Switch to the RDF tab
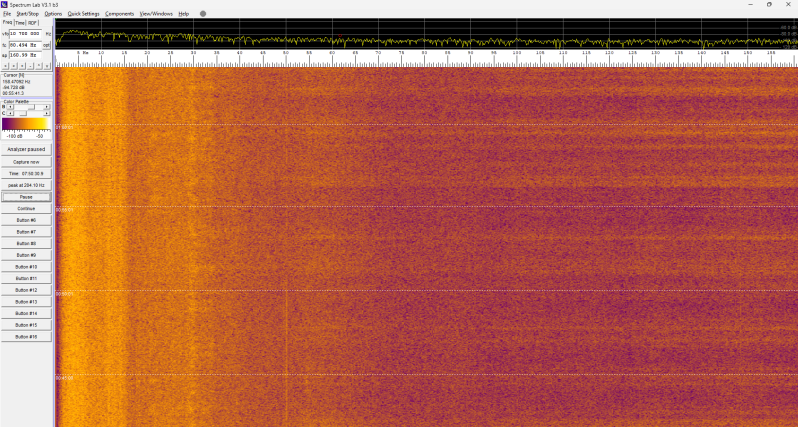This screenshot has height=427, width=798. pyautogui.click(x=33, y=23)
